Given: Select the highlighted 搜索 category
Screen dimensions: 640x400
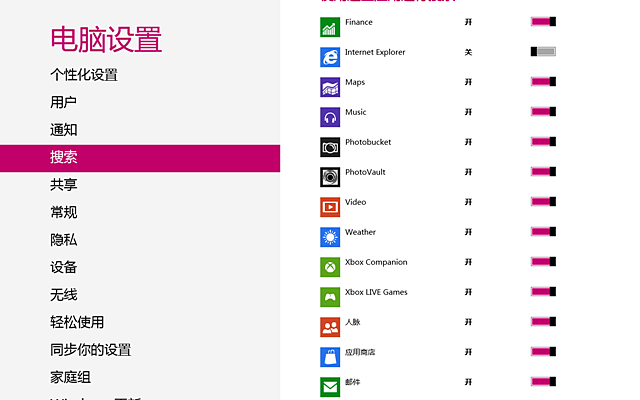Looking at the screenshot, I should click(140, 158).
